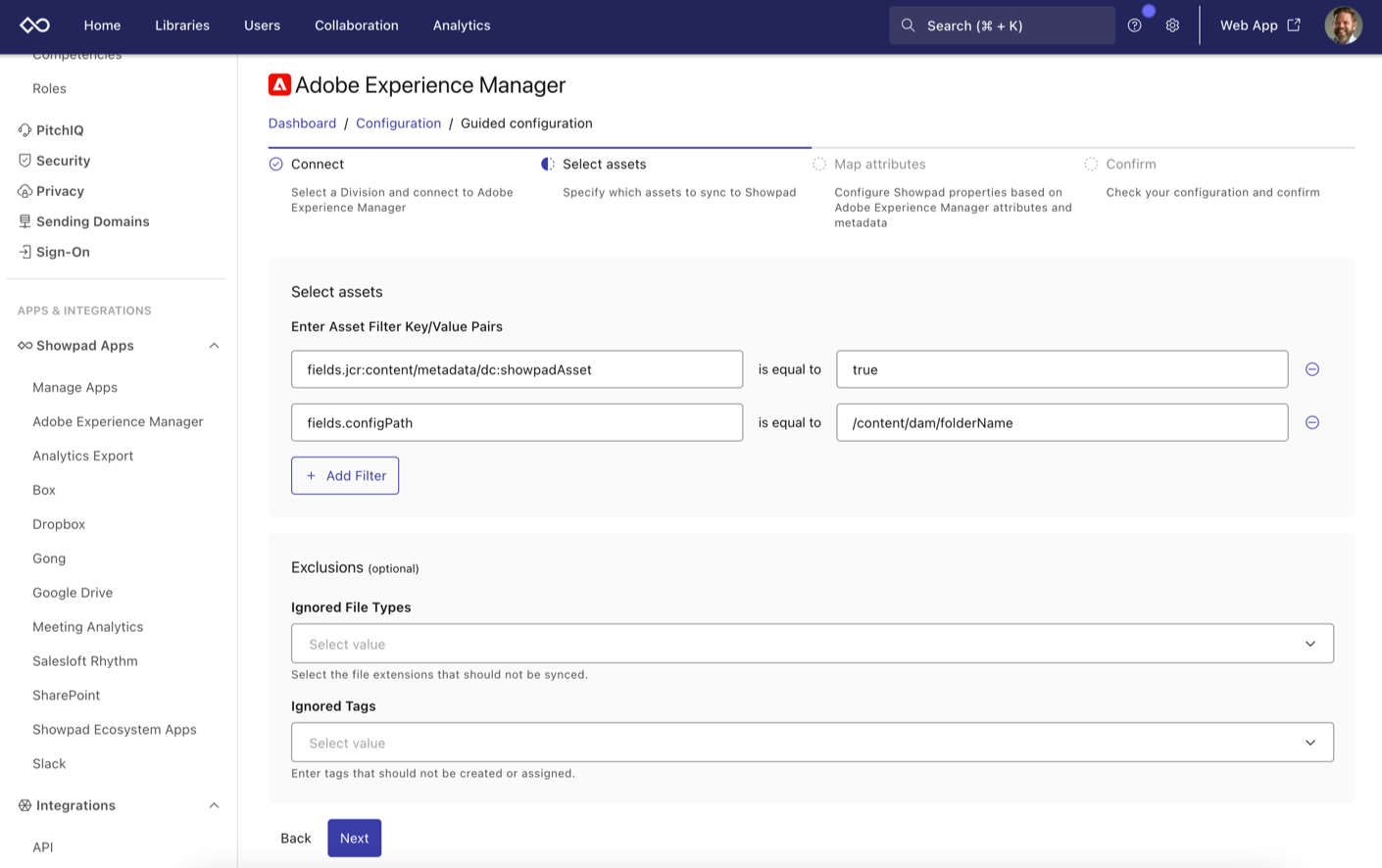Click the Adobe Experience Manager red logo
This screenshot has height=868, width=1382.
pyautogui.click(x=279, y=85)
